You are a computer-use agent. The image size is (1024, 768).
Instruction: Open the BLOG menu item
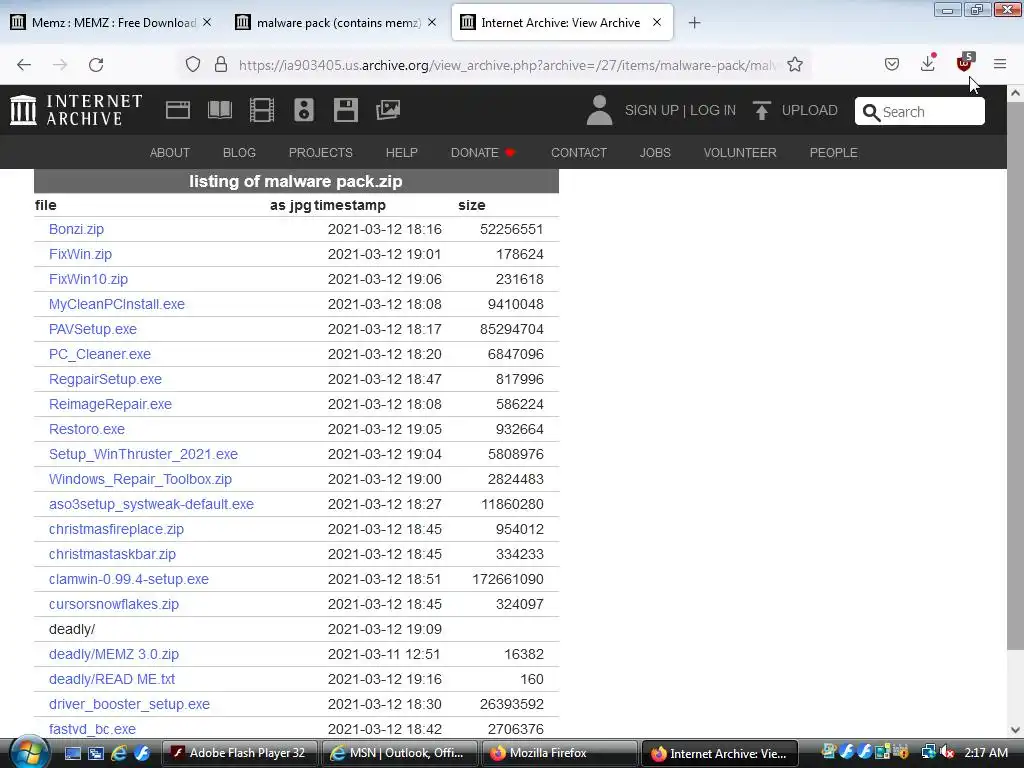pyautogui.click(x=239, y=152)
